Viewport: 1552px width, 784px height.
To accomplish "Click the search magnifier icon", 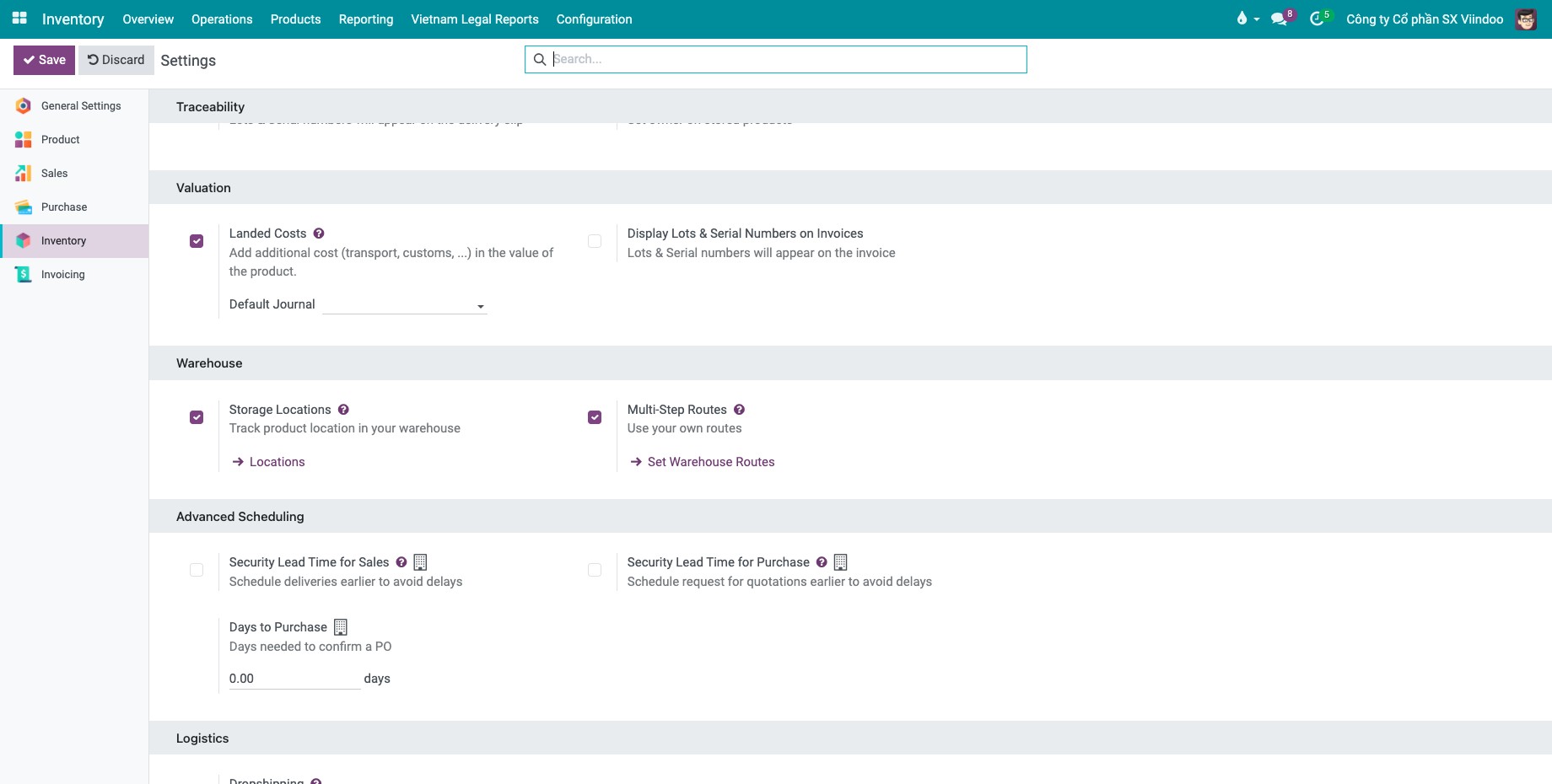I will point(540,60).
